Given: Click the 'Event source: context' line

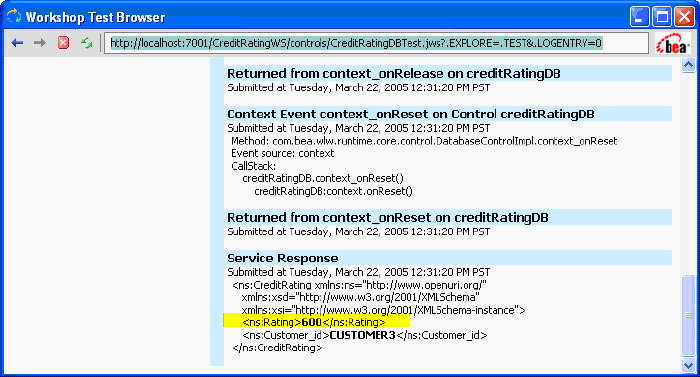Looking at the screenshot, I should [283, 153].
